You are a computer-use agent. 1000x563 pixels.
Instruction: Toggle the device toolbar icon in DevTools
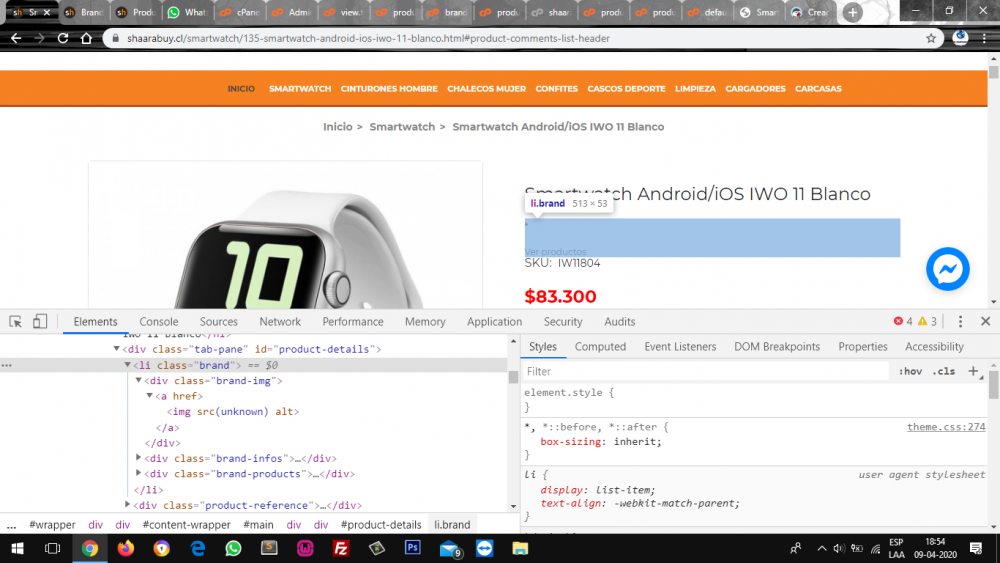tap(40, 322)
